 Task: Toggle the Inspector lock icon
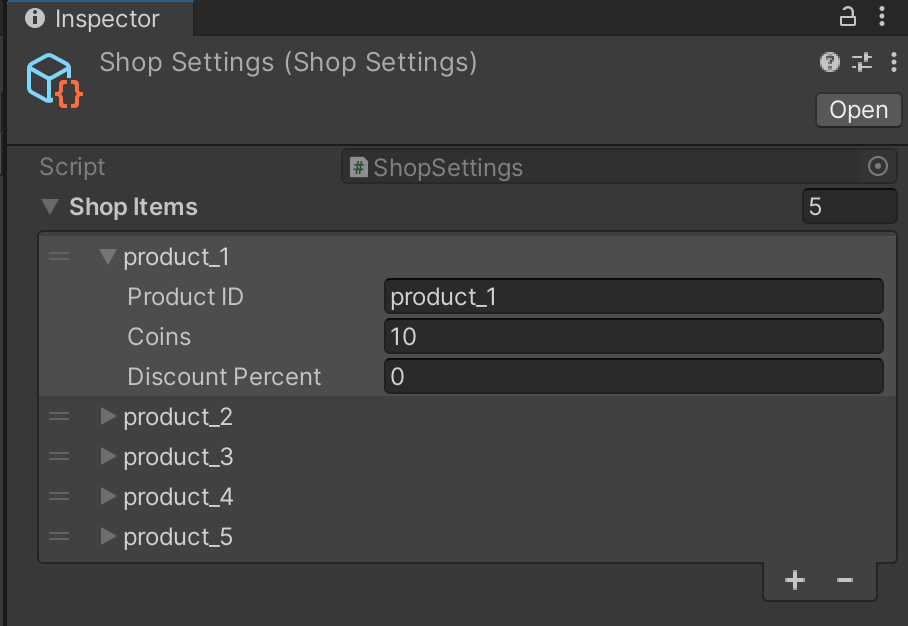(847, 17)
